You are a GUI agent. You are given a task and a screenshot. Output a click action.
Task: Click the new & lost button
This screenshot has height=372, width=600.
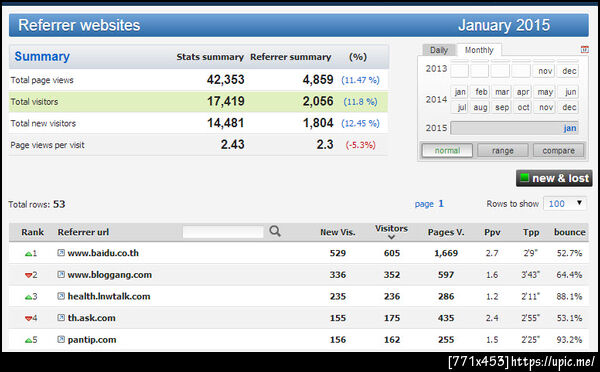coord(554,178)
